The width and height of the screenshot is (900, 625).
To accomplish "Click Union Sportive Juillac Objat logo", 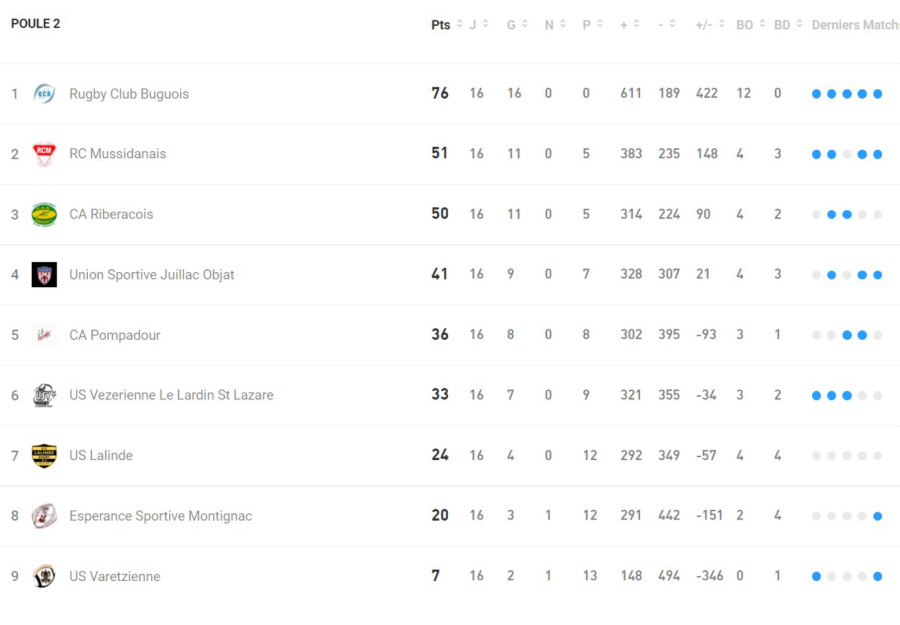I will pyautogui.click(x=44, y=275).
